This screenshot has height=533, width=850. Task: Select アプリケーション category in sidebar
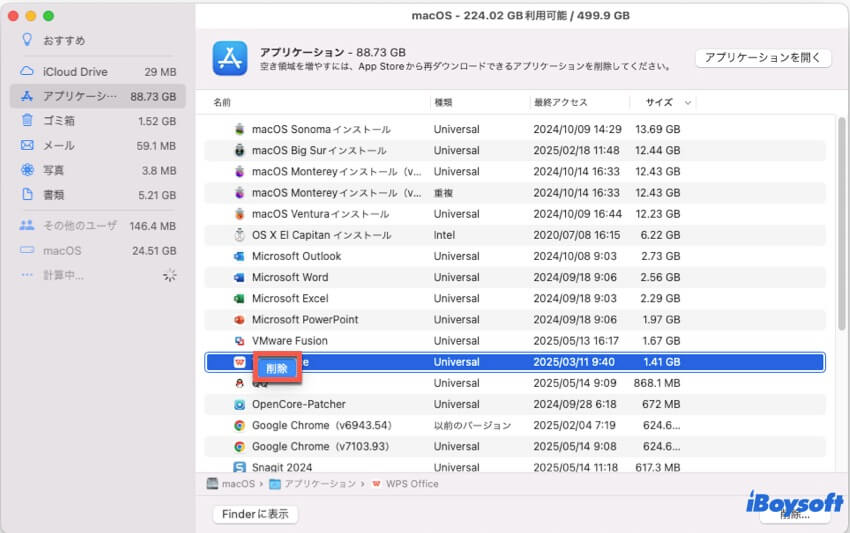[98, 96]
